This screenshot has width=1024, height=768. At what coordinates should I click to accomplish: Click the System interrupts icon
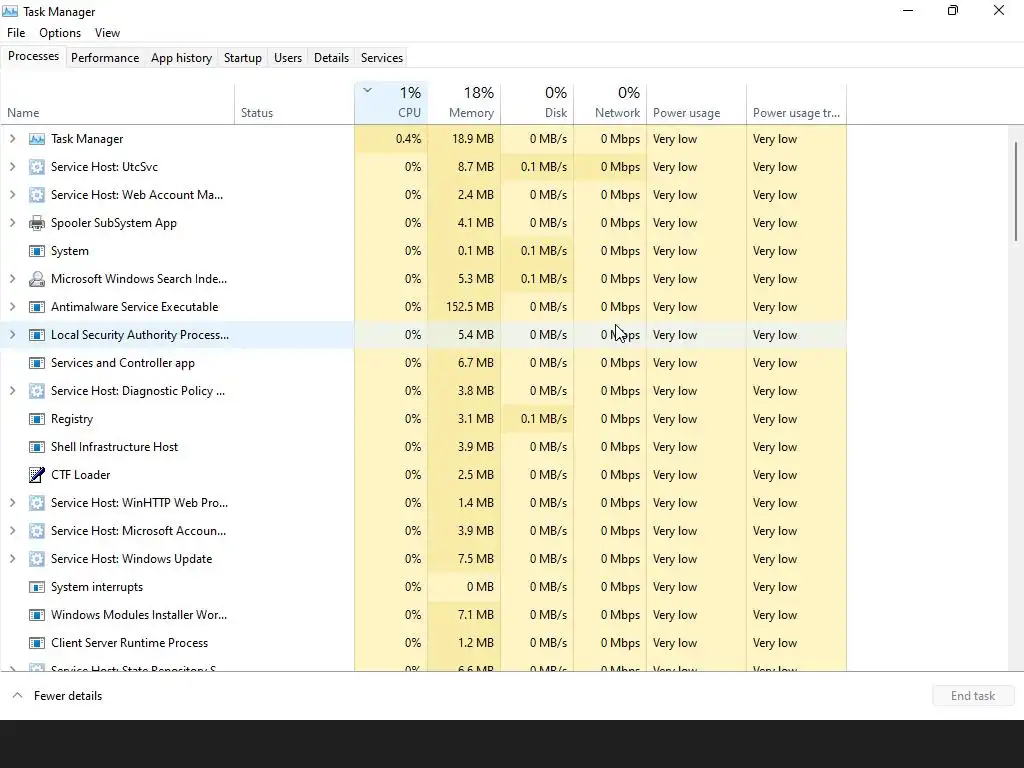pos(37,587)
